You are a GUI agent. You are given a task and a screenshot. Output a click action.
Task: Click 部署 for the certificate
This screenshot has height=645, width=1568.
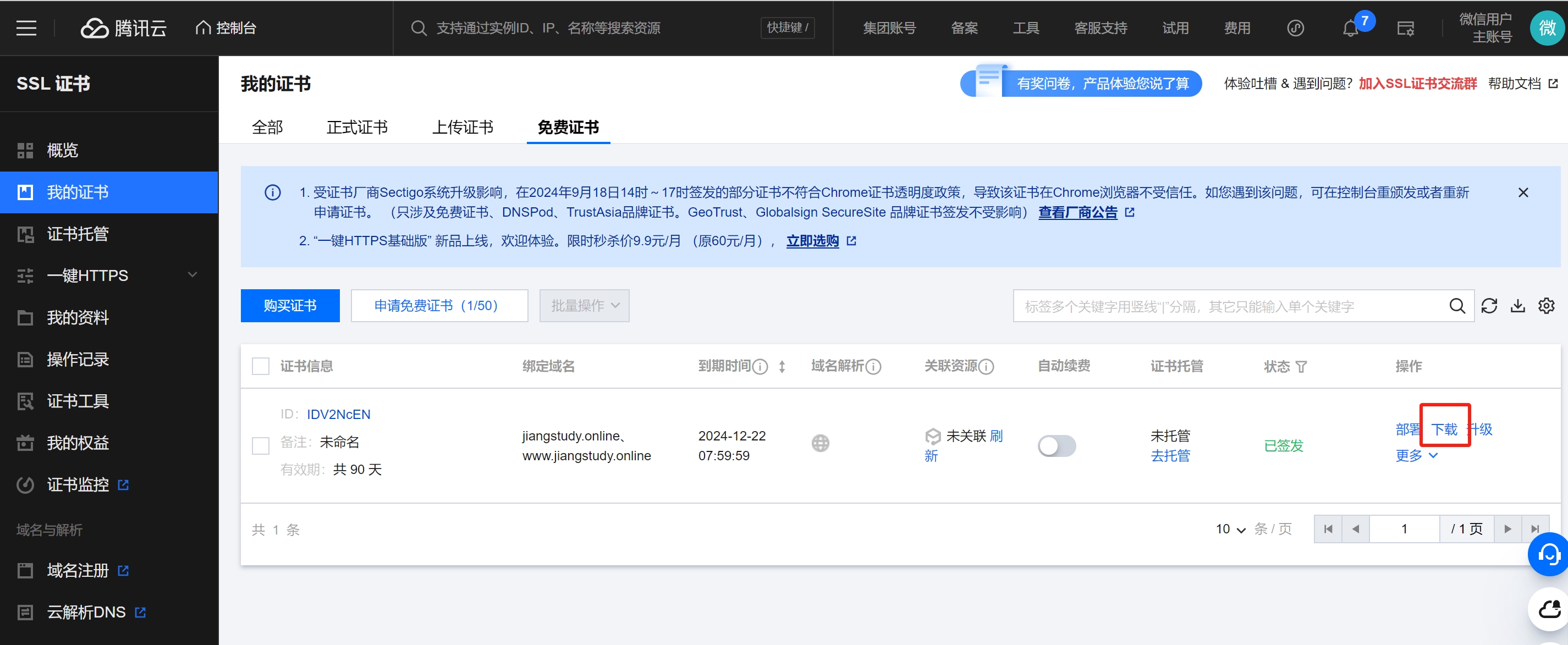(x=1408, y=429)
